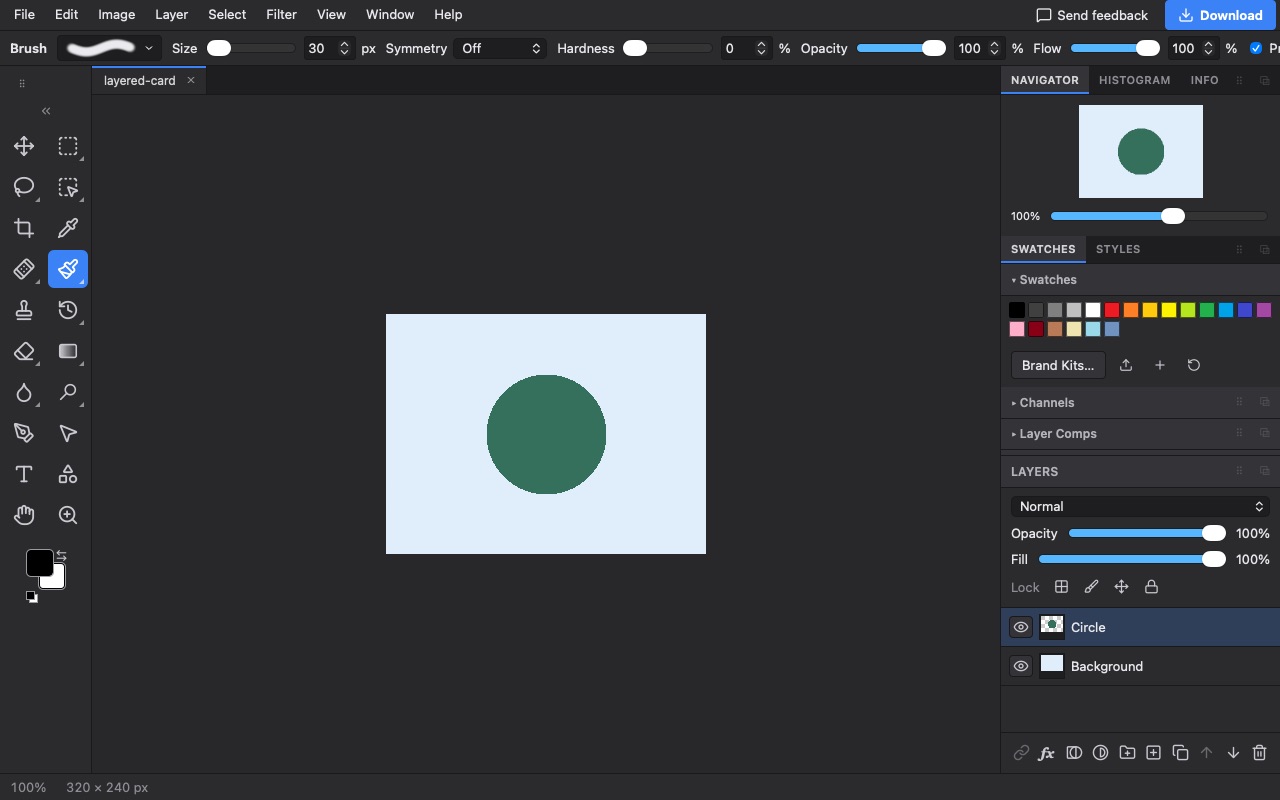Open the Symmetry dropdown
1280x800 pixels.
click(500, 48)
